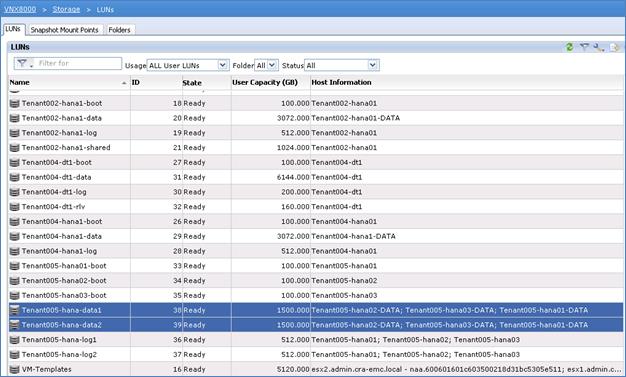
Task: Select row name Tenant004-dt1-data
Action: [56, 177]
